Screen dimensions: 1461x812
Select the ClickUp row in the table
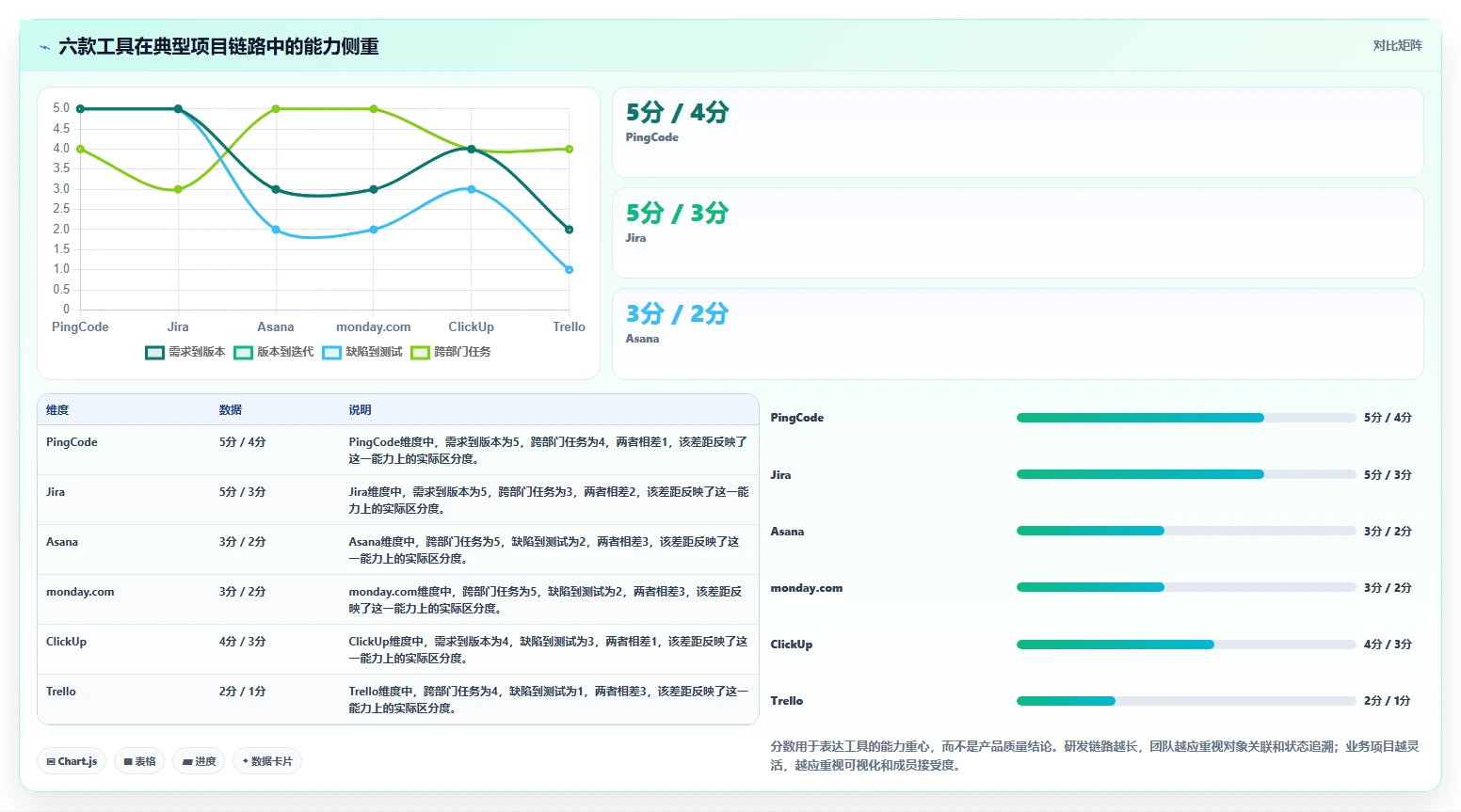coord(398,649)
